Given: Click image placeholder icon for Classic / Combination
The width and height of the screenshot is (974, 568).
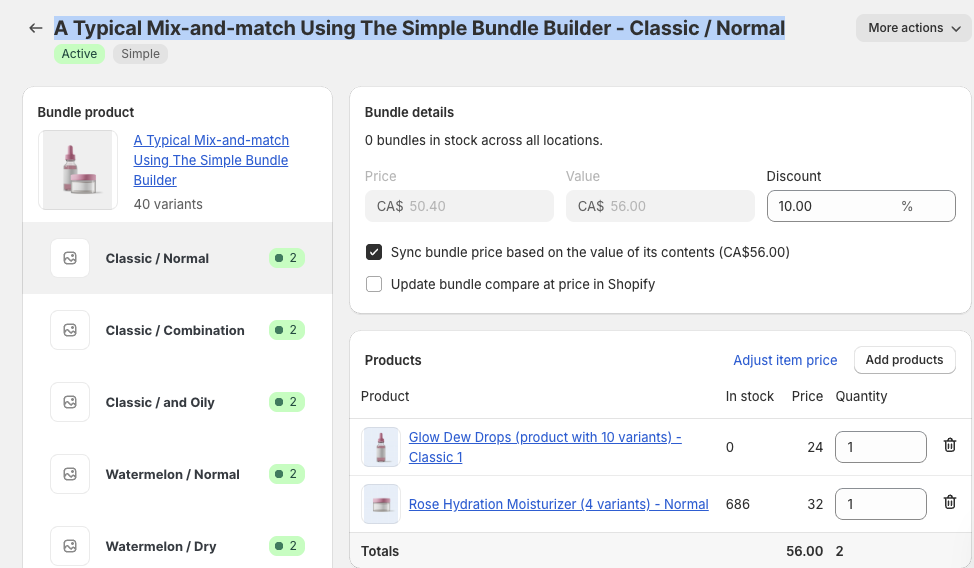Looking at the screenshot, I should pyautogui.click(x=70, y=330).
